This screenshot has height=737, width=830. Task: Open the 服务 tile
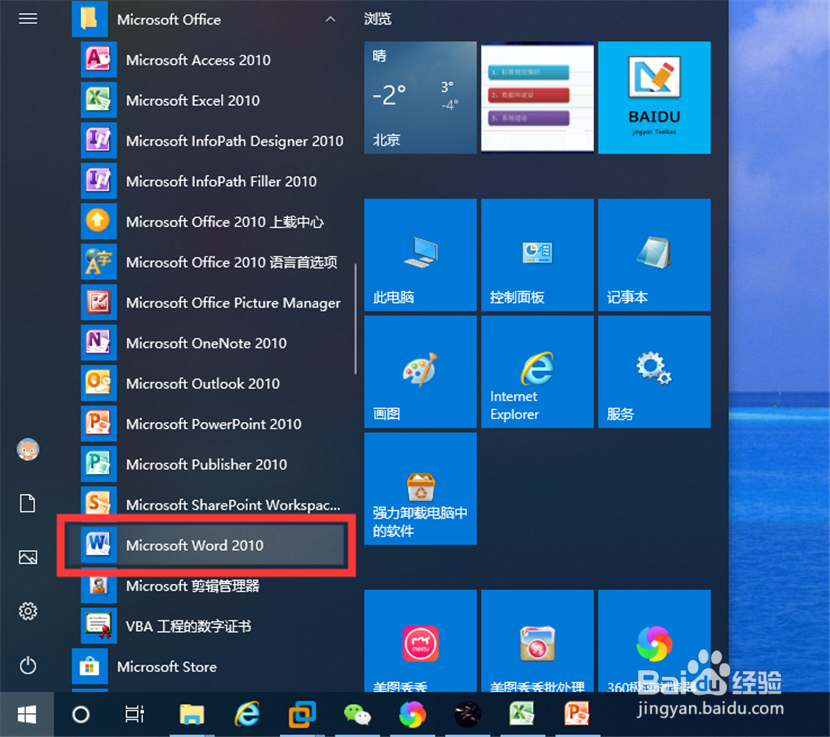tap(654, 372)
